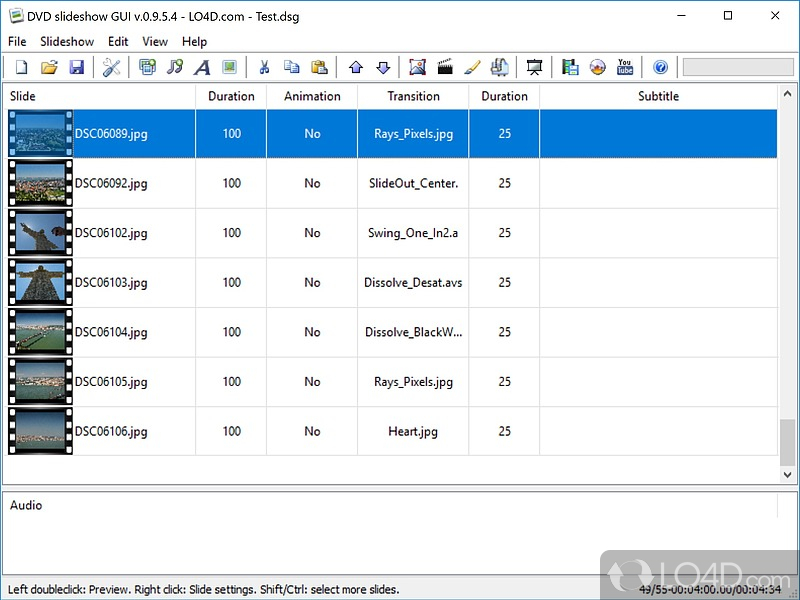
Task: Save the project using the floppy disk icon
Action: [77, 67]
